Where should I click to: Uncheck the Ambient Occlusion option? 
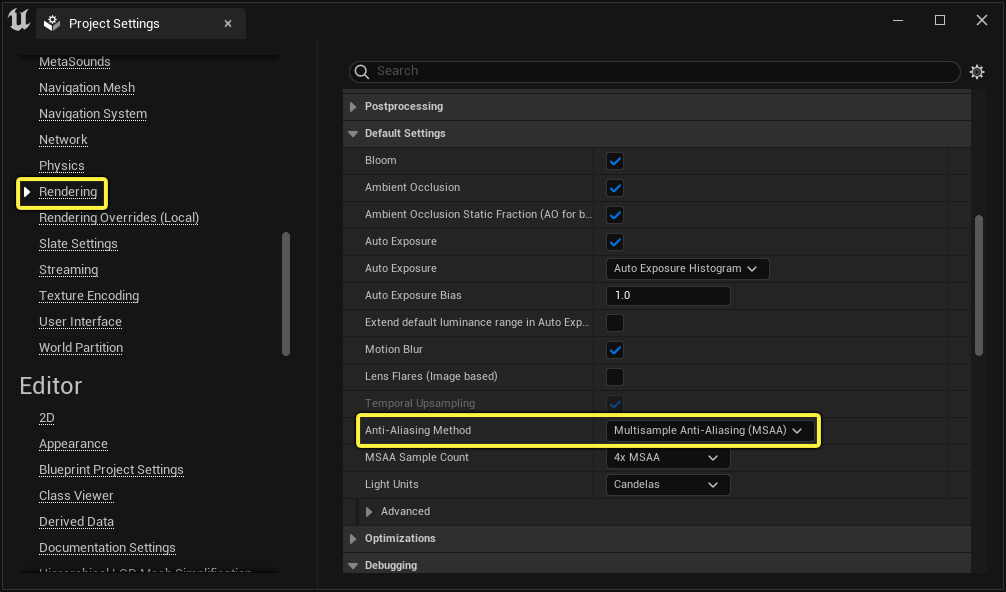coord(615,188)
